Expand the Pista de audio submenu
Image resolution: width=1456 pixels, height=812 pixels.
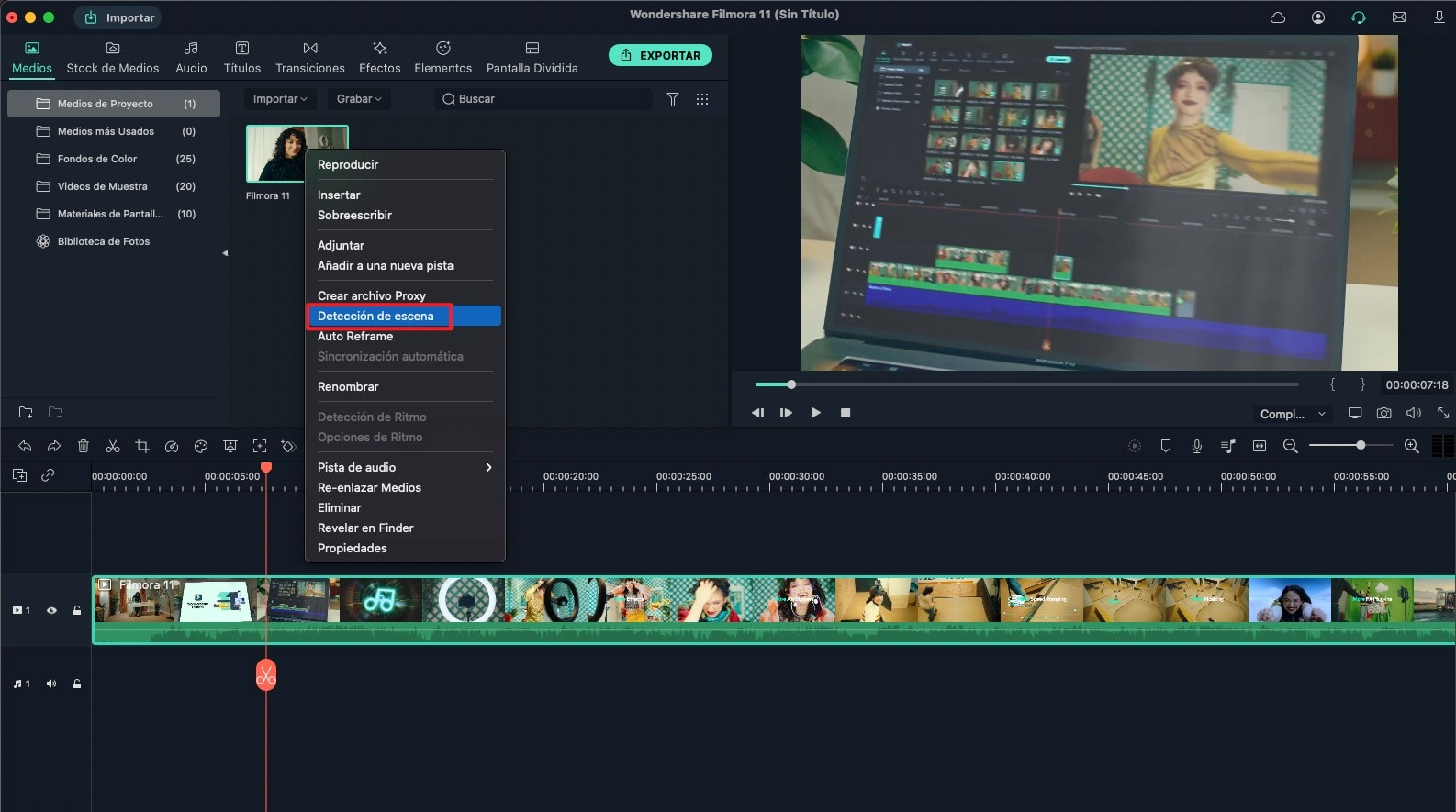[x=405, y=467]
